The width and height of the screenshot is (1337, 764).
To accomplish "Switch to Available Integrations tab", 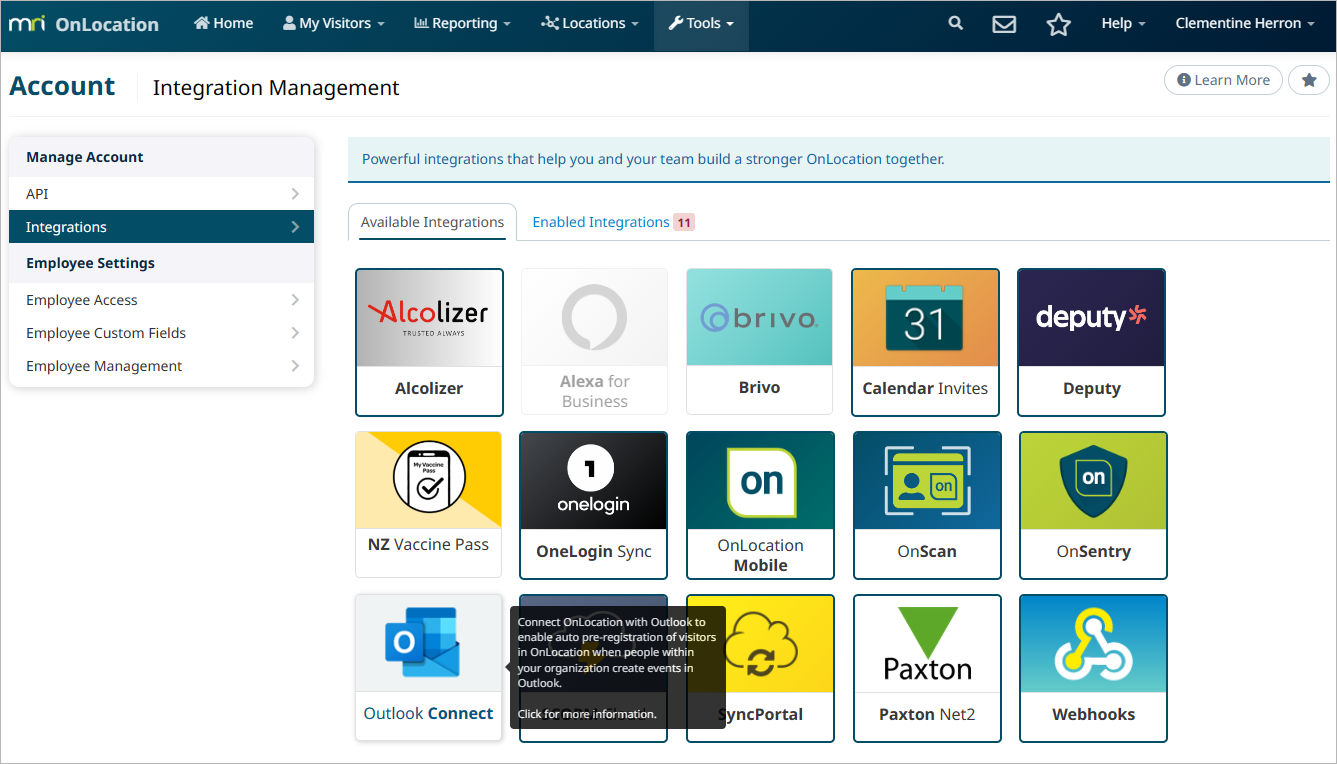I will point(432,222).
